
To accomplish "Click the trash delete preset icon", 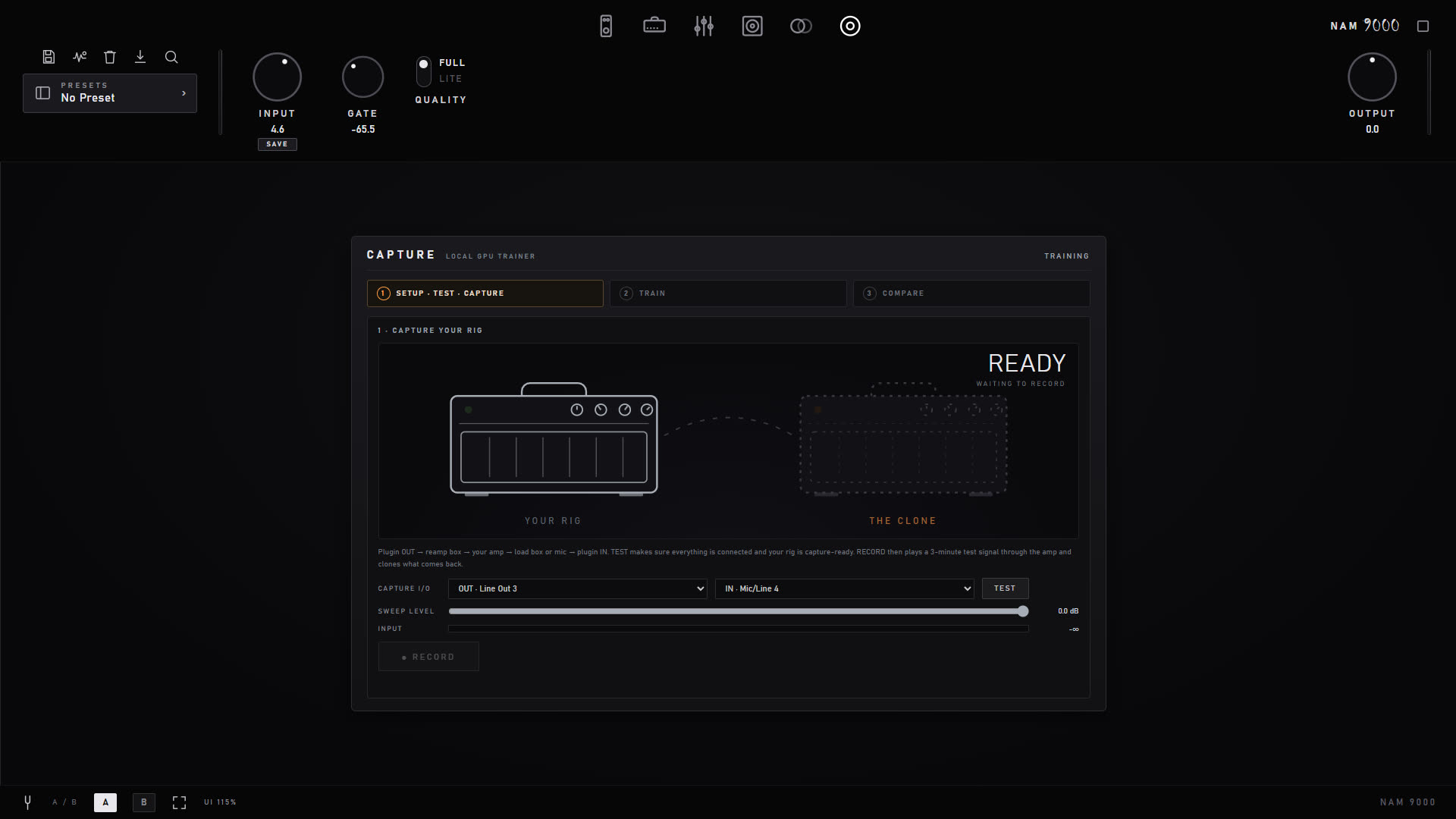I will click(110, 57).
